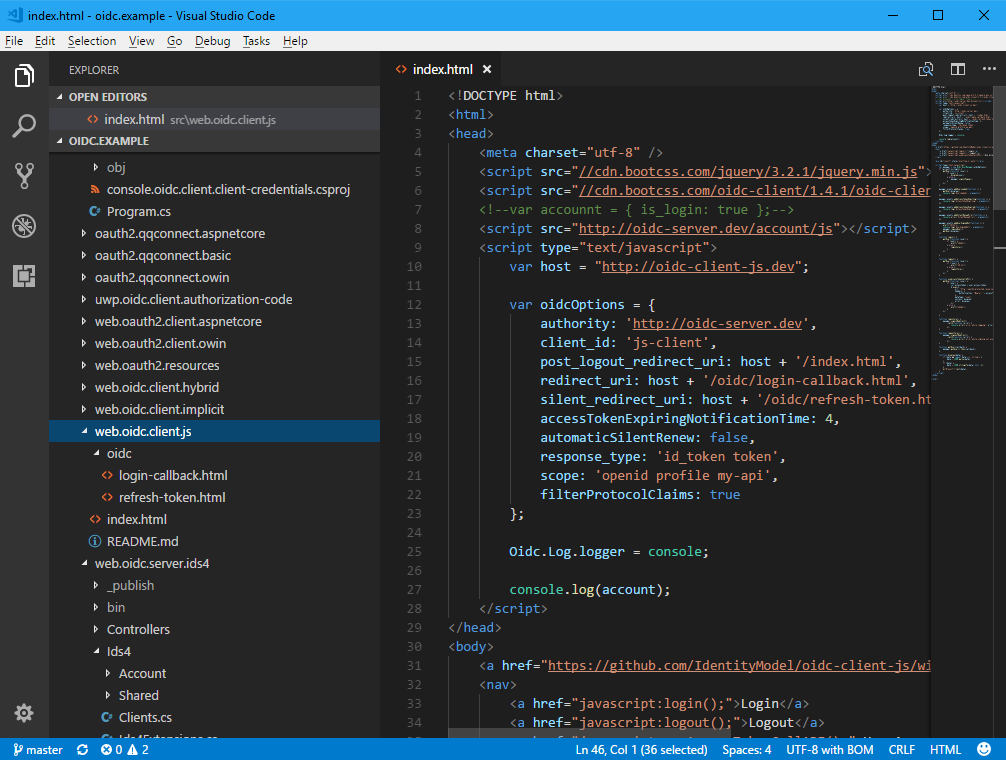Collapse the OPEN EDITORS section

point(60,97)
